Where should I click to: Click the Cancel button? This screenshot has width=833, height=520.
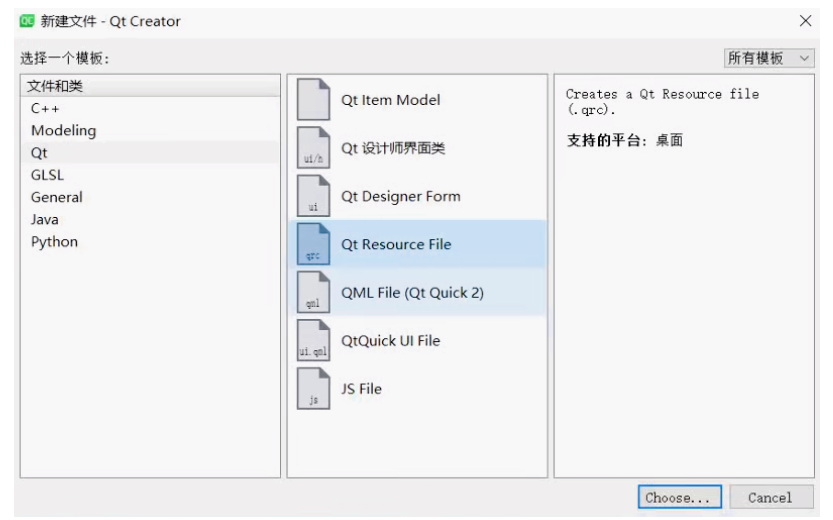(x=771, y=497)
